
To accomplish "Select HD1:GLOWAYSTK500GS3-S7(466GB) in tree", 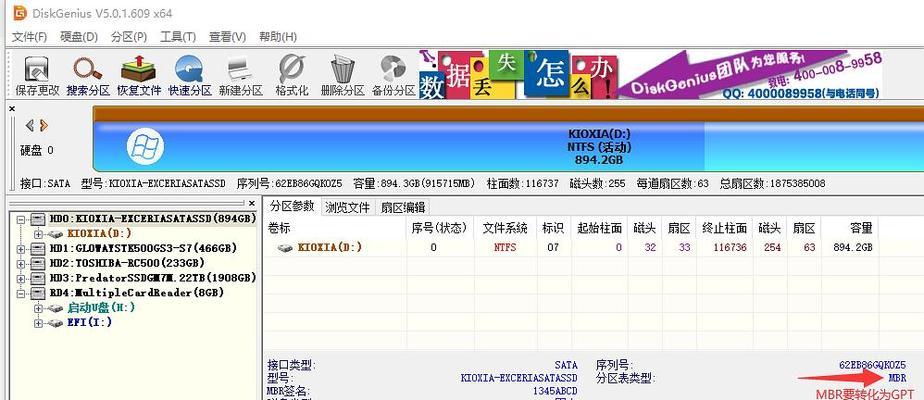I will [x=143, y=249].
